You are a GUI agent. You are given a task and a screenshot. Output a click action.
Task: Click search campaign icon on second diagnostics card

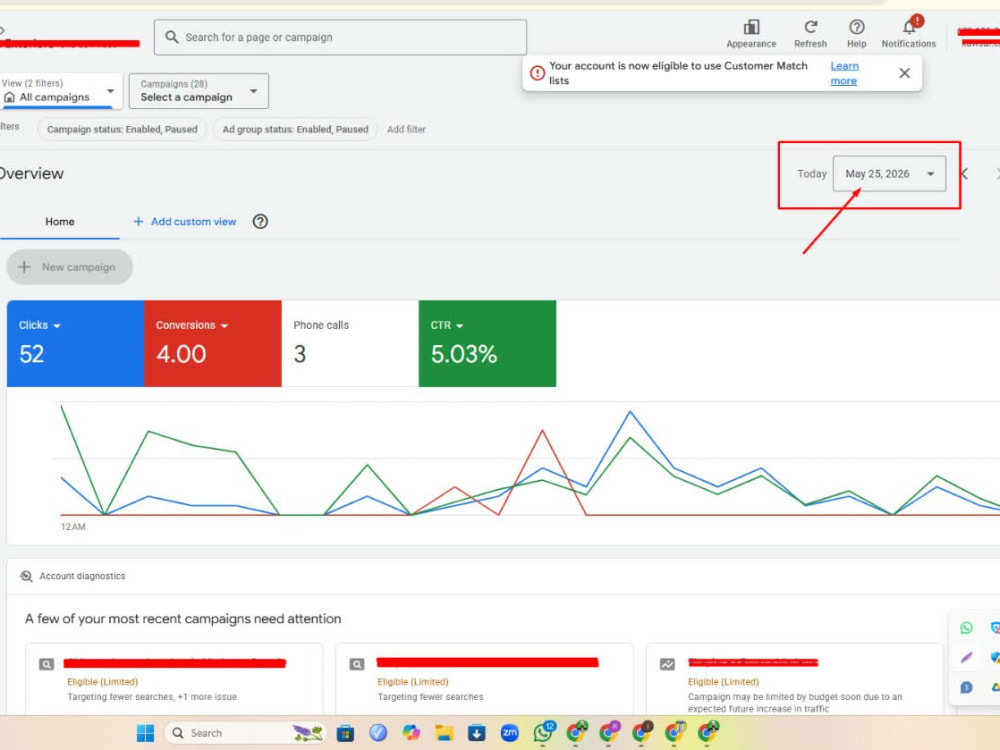[357, 664]
